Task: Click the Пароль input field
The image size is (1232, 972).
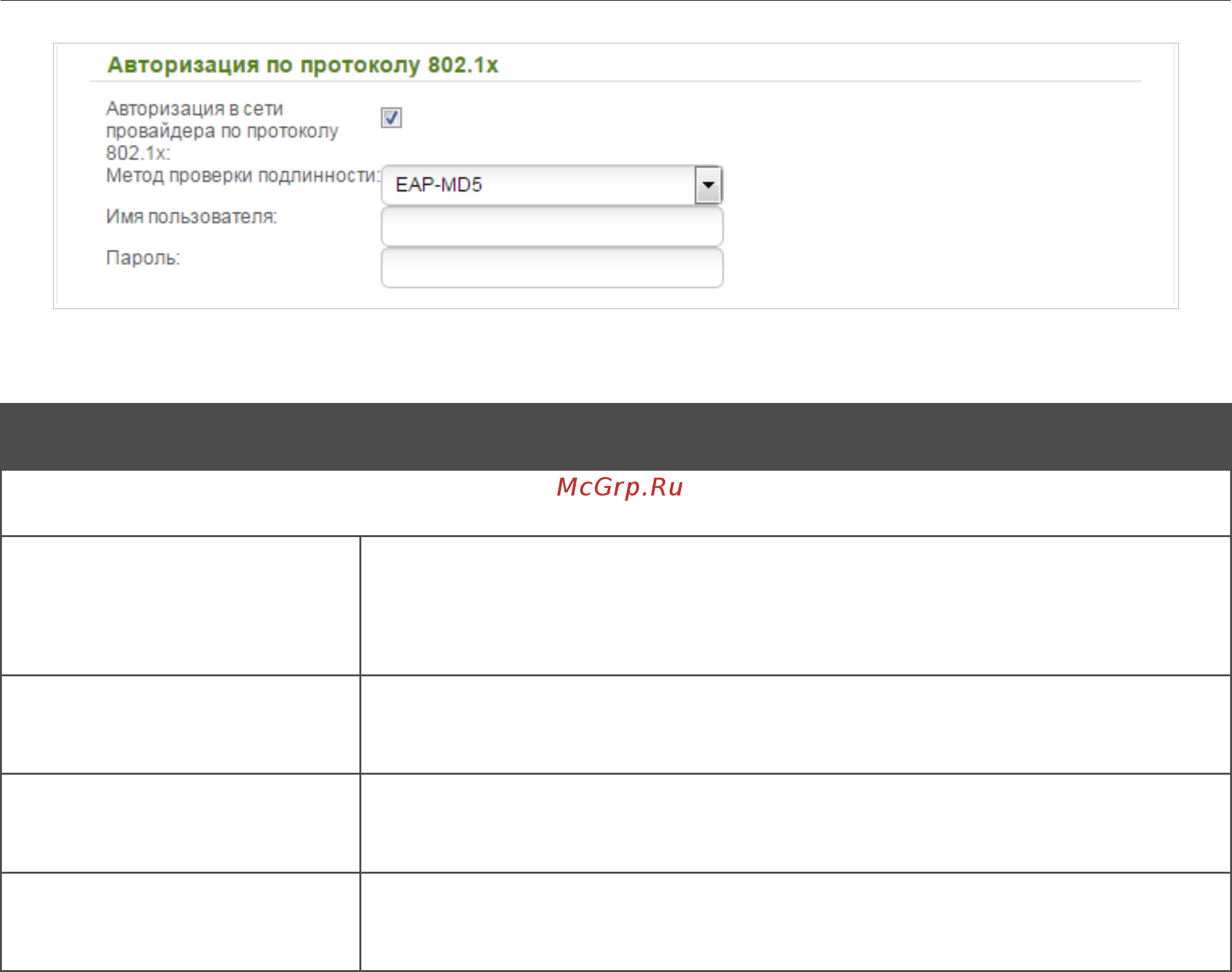Action: click(552, 268)
